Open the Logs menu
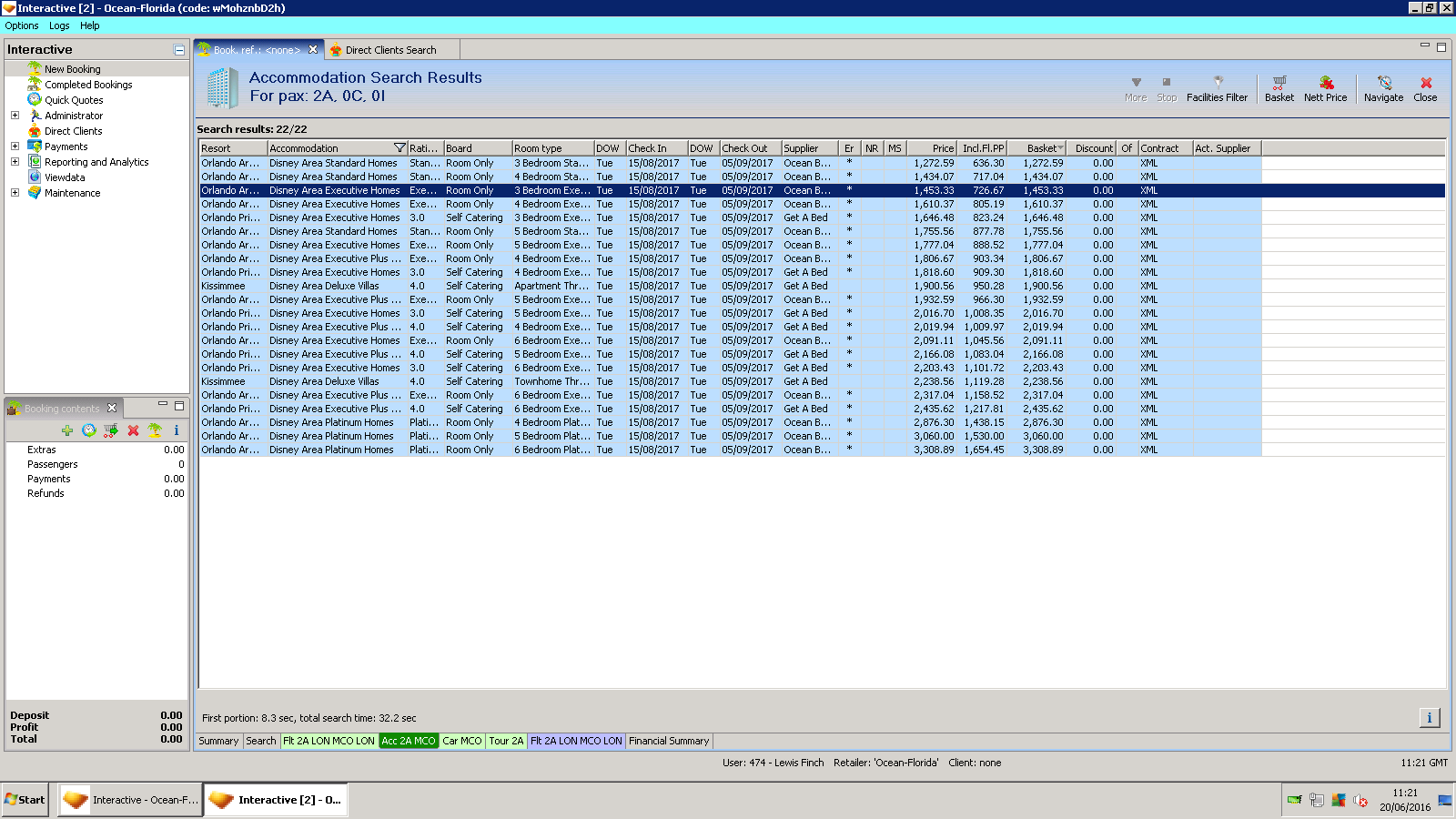This screenshot has height=819, width=1456. pos(59,25)
